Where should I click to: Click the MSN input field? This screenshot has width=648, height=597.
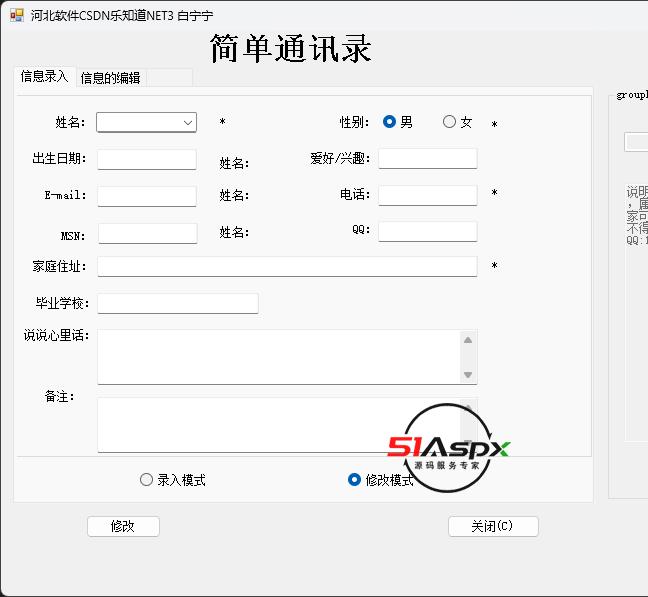[148, 233]
